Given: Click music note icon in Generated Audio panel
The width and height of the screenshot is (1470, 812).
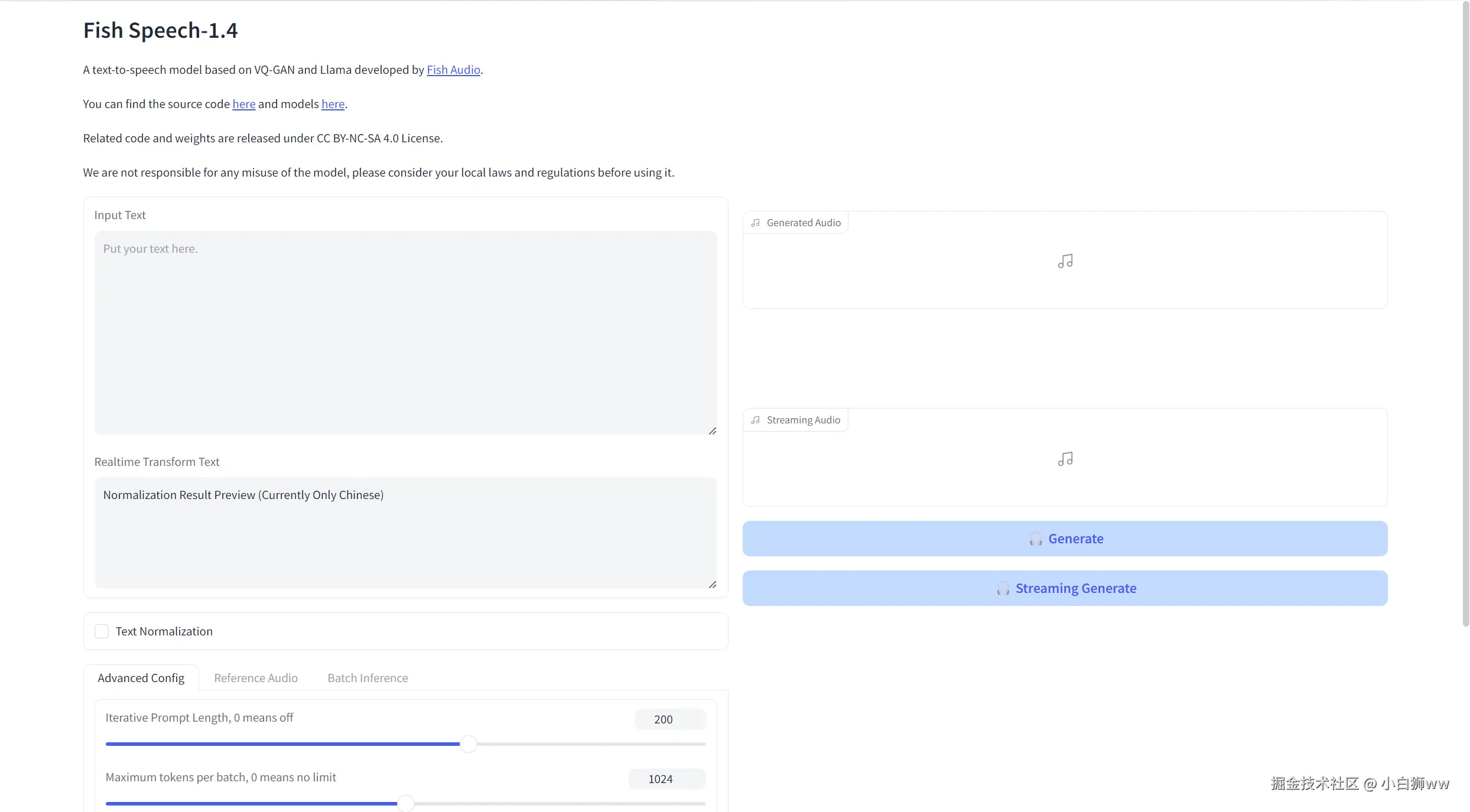Looking at the screenshot, I should (x=1065, y=261).
